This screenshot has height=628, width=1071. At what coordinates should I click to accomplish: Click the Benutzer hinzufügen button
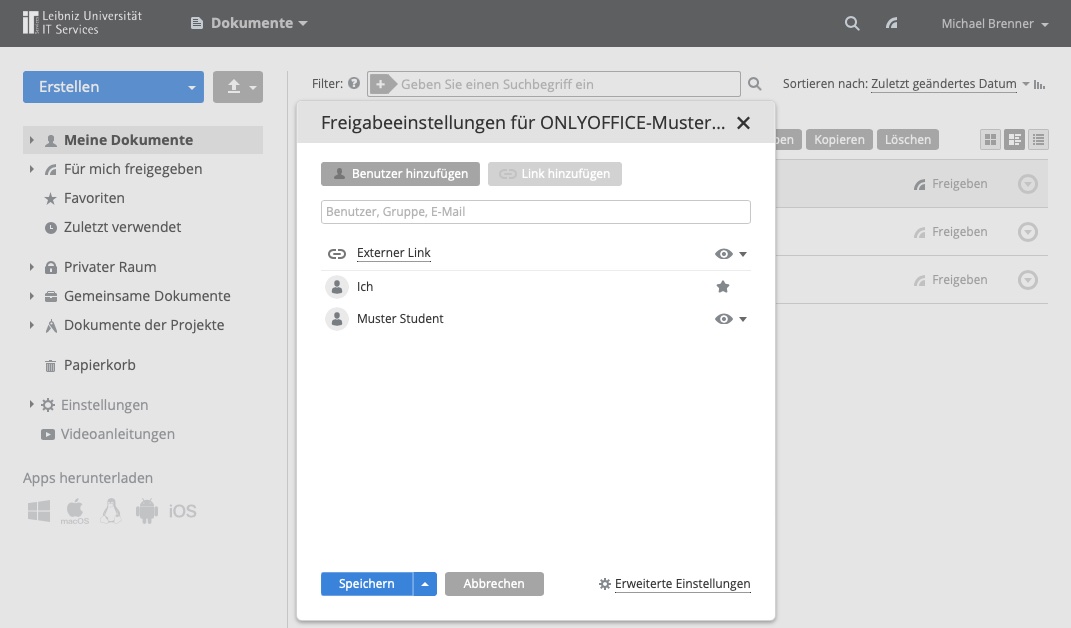tap(400, 174)
